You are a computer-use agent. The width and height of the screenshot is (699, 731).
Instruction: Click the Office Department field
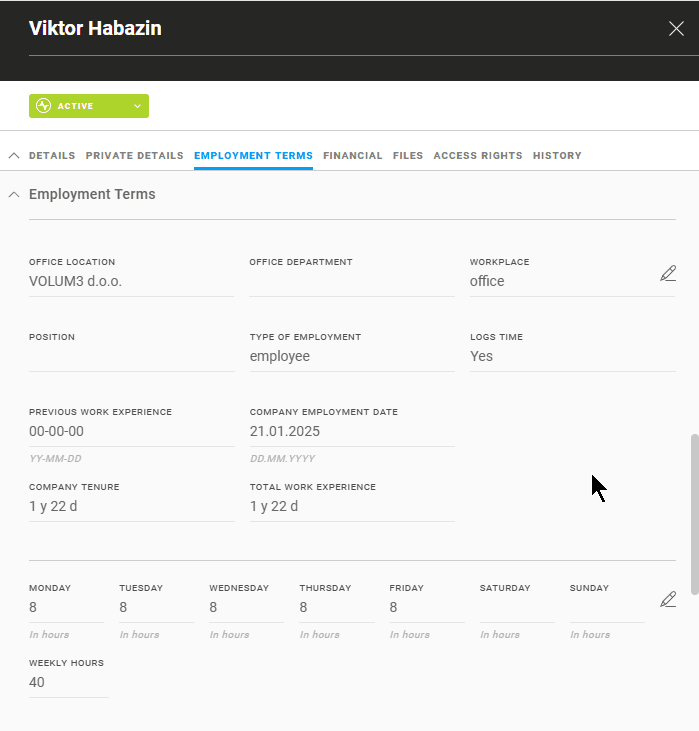pos(351,282)
